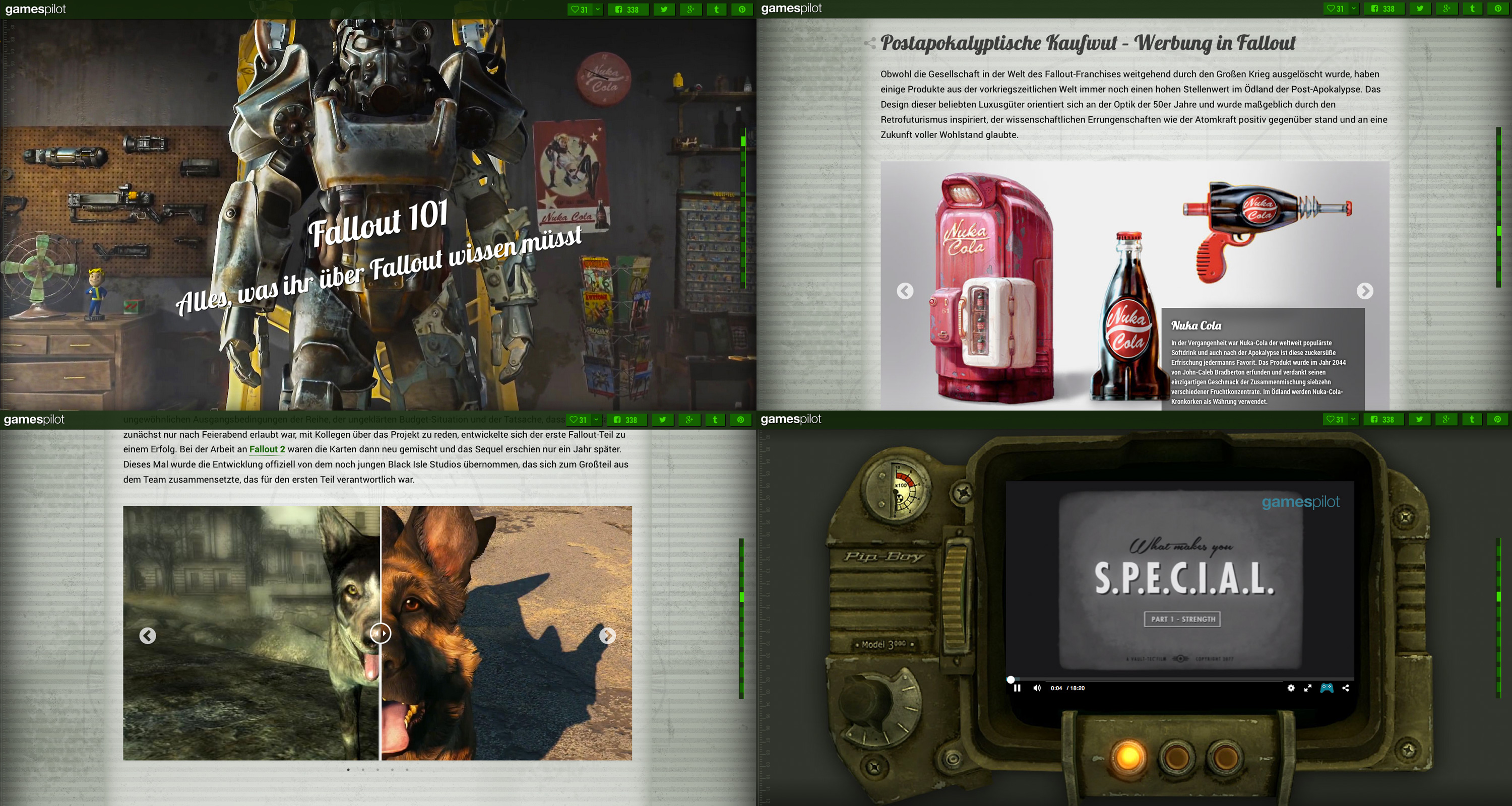Share on Facebook from Dogmeat comparison panel
The width and height of the screenshot is (1512, 806).
coord(626,420)
